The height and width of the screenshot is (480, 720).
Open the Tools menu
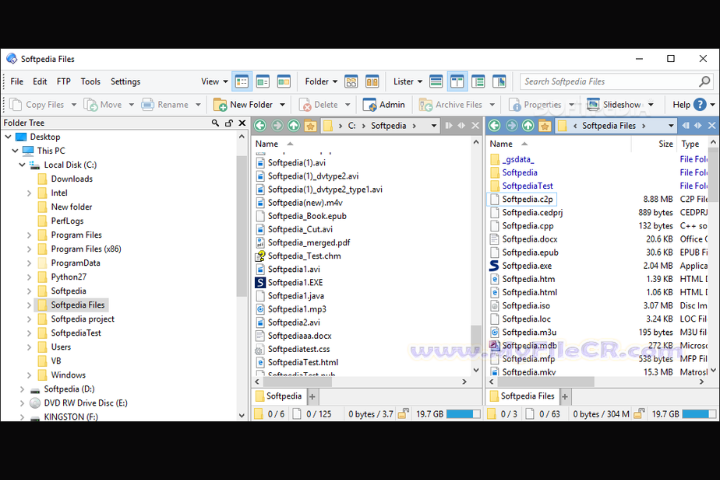pos(90,82)
